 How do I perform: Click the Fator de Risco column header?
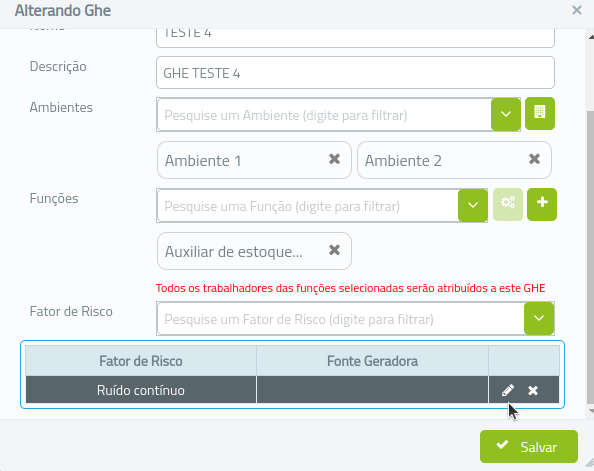pos(141,361)
